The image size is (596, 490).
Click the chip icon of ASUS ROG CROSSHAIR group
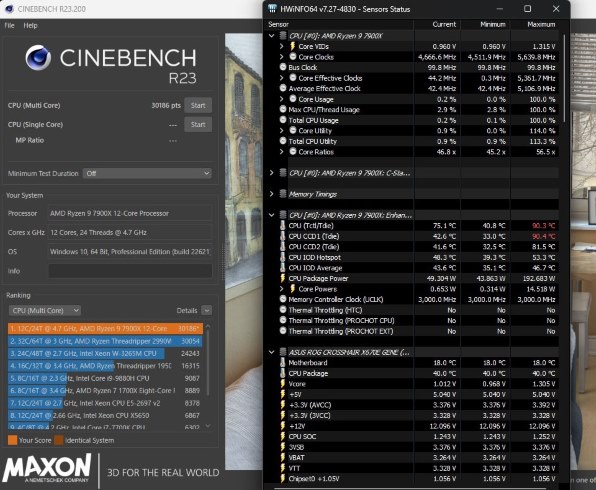pos(283,352)
